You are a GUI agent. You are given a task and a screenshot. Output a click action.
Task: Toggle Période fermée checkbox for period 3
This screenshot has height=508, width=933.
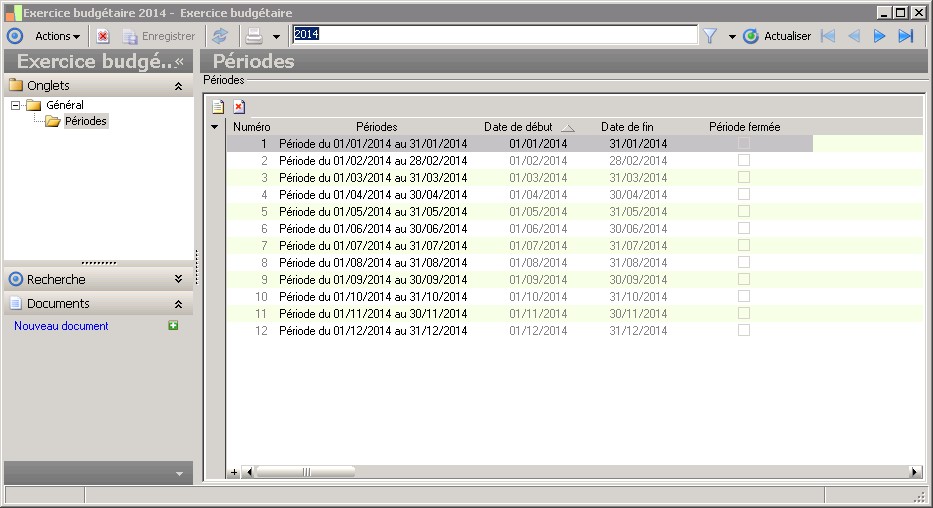(744, 177)
